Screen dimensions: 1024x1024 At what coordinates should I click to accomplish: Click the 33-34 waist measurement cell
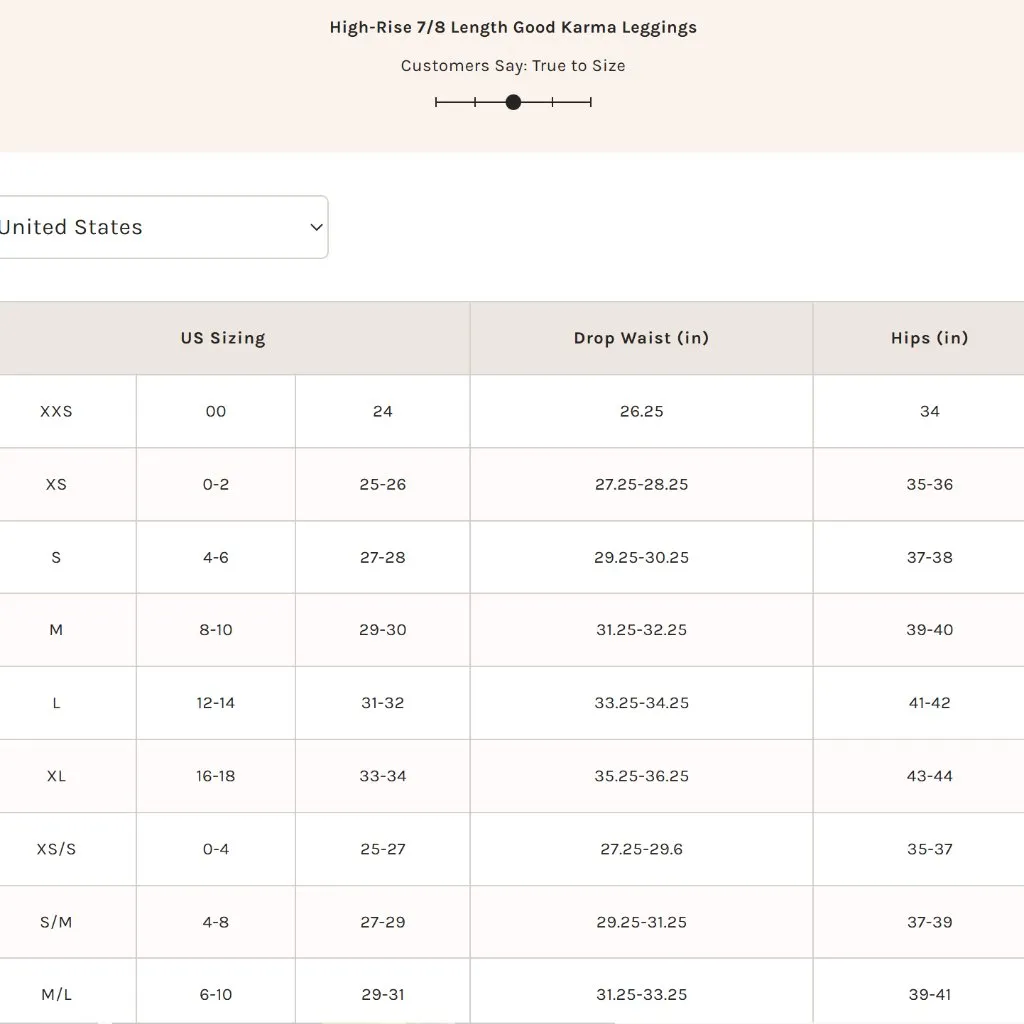(383, 776)
